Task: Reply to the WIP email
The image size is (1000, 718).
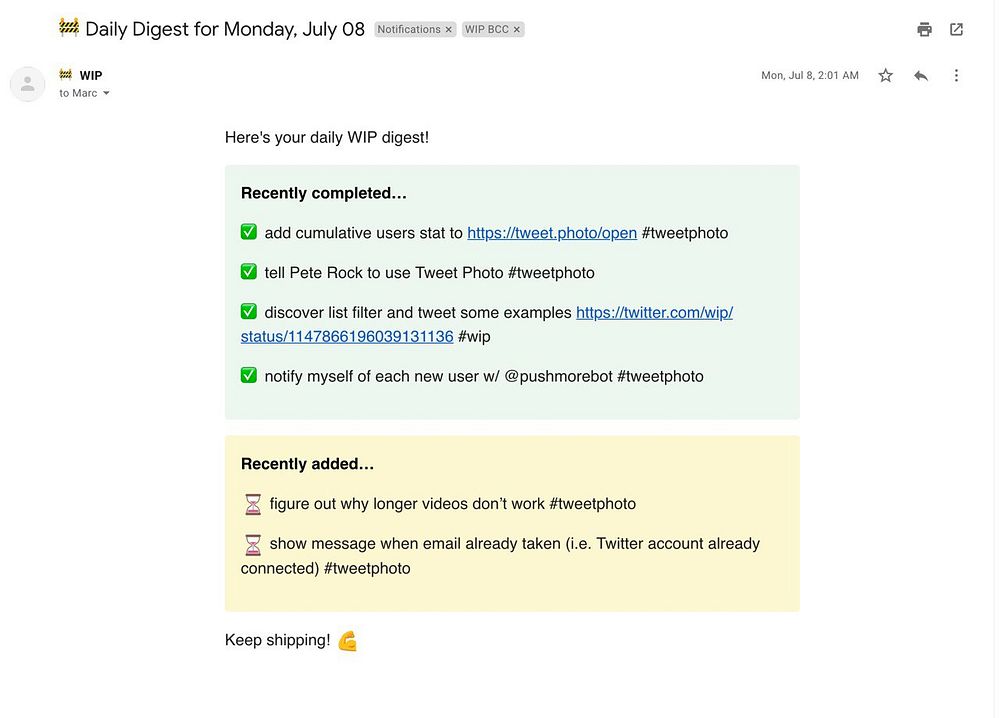Action: pyautogui.click(x=921, y=75)
